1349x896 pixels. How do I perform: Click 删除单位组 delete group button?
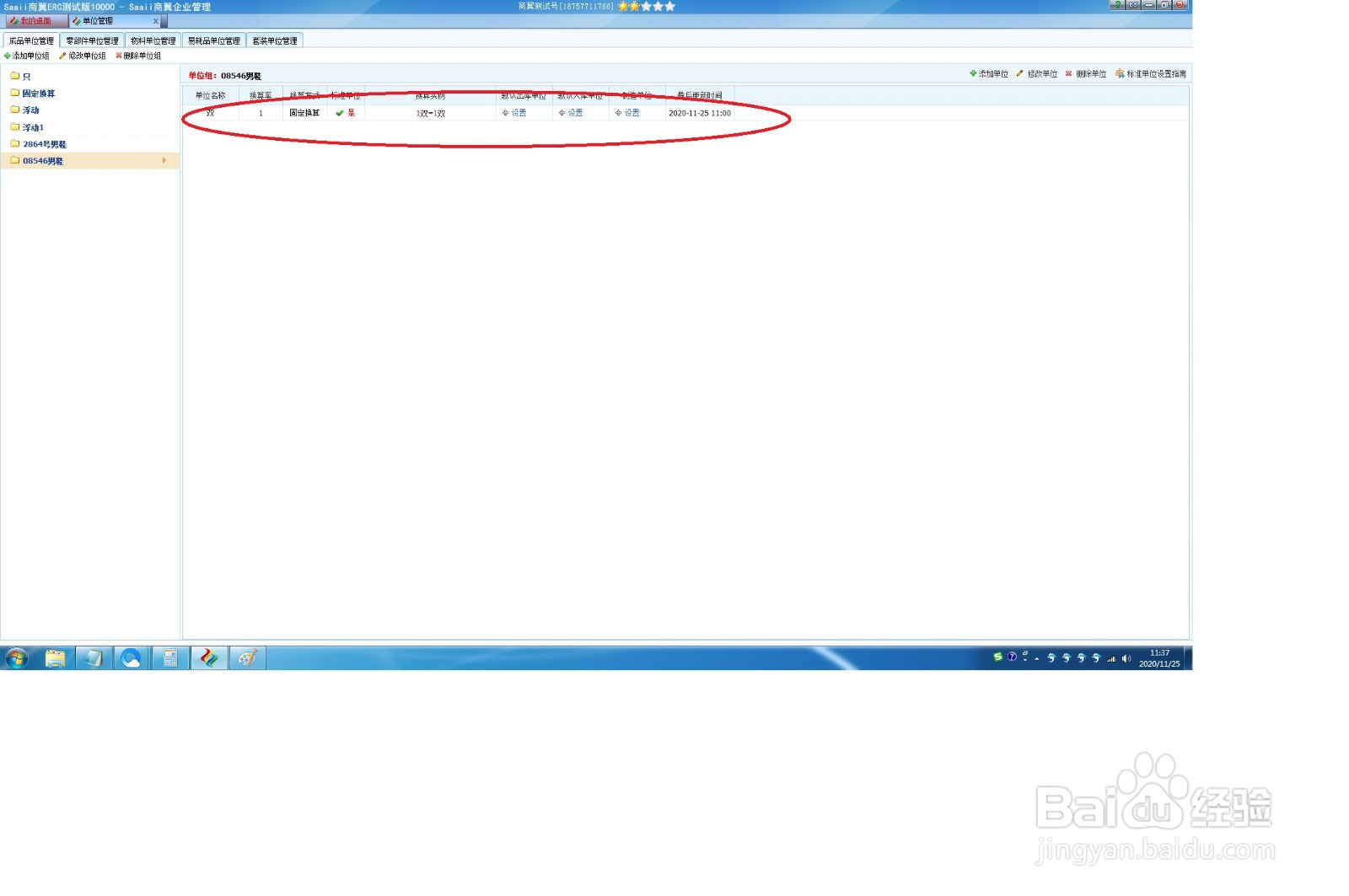(x=138, y=56)
